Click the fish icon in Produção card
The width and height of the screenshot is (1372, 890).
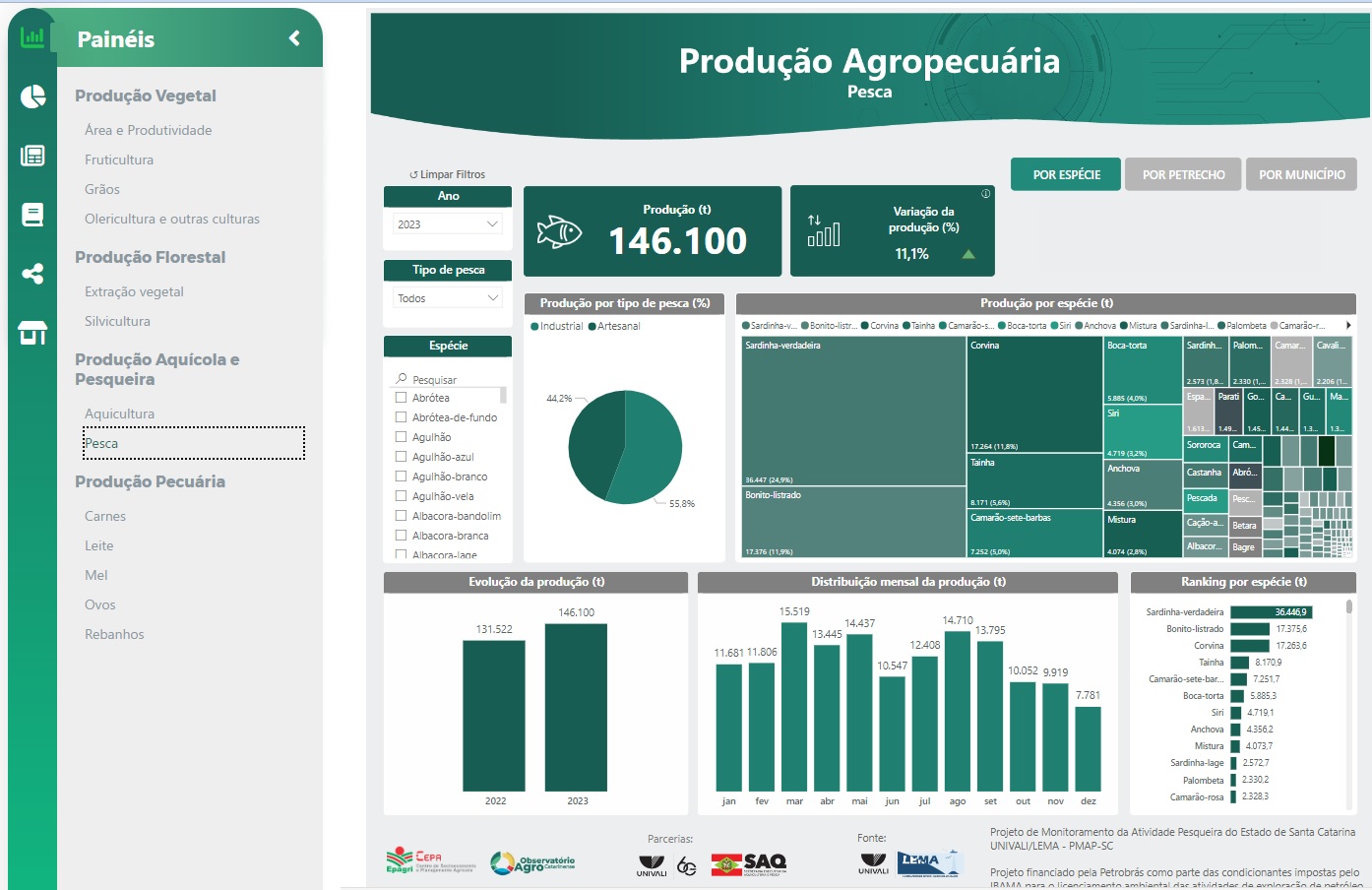point(559,232)
